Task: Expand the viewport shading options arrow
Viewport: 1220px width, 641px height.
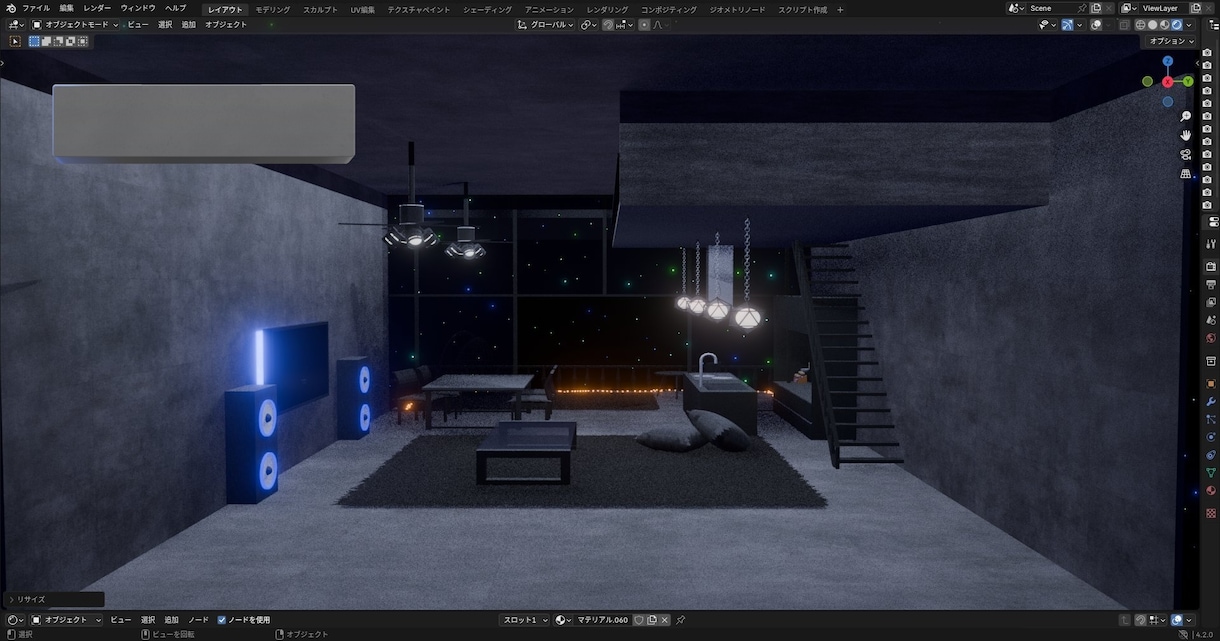Action: coord(1189,25)
